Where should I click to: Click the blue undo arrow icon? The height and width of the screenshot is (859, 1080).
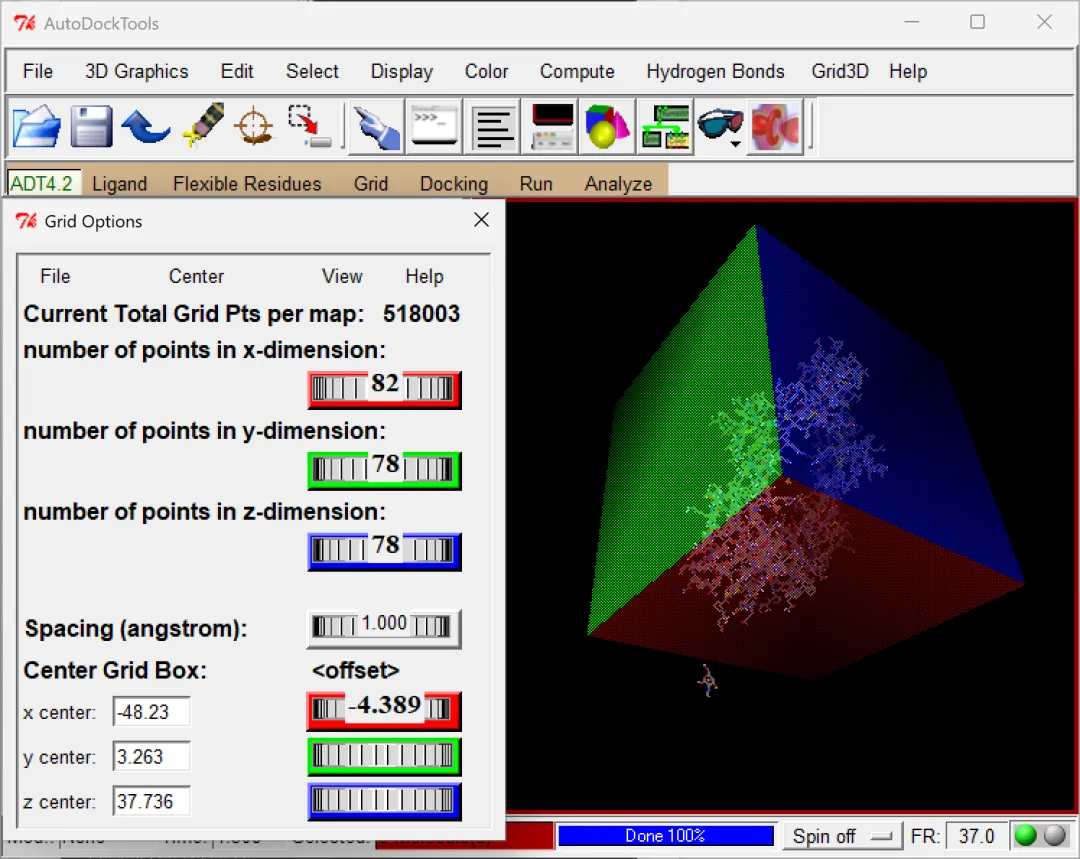pyautogui.click(x=145, y=126)
